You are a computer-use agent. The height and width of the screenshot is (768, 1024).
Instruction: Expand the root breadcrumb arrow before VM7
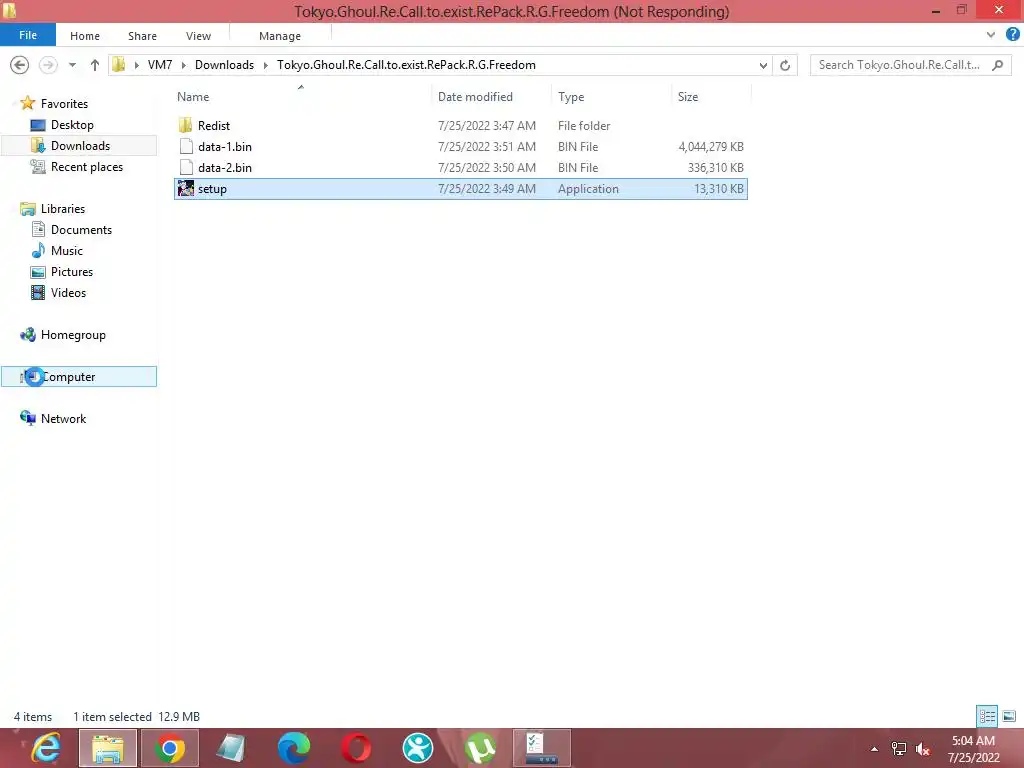click(136, 65)
